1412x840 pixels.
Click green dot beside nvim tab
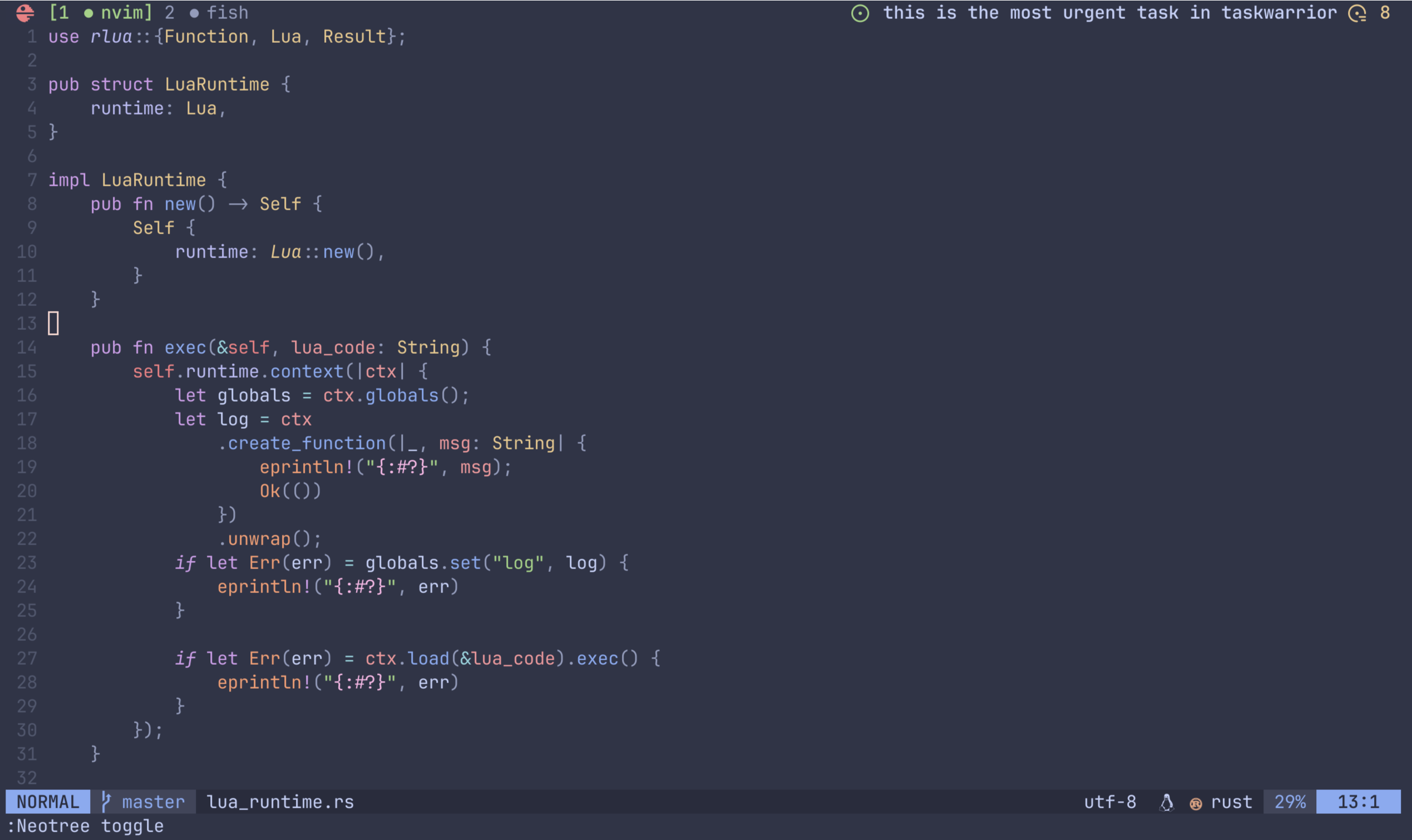pos(88,13)
